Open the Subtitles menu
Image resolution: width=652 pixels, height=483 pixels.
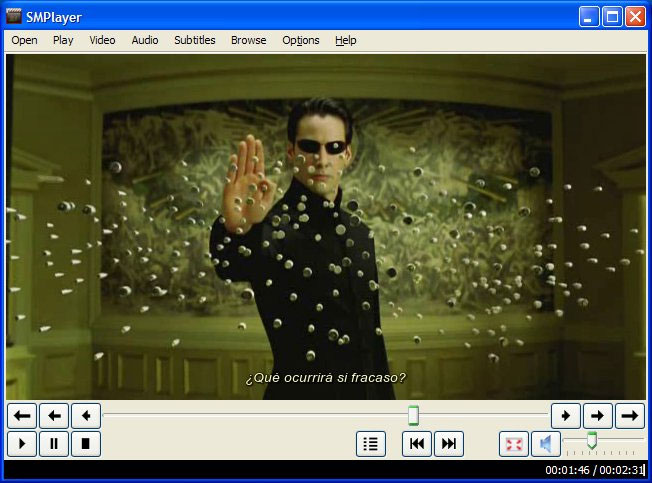(x=194, y=40)
